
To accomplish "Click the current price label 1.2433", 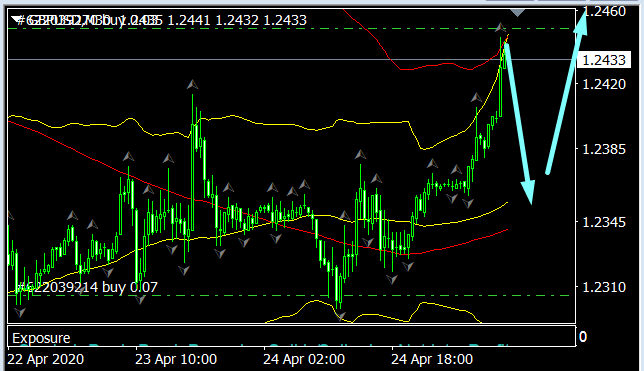I will coord(604,60).
